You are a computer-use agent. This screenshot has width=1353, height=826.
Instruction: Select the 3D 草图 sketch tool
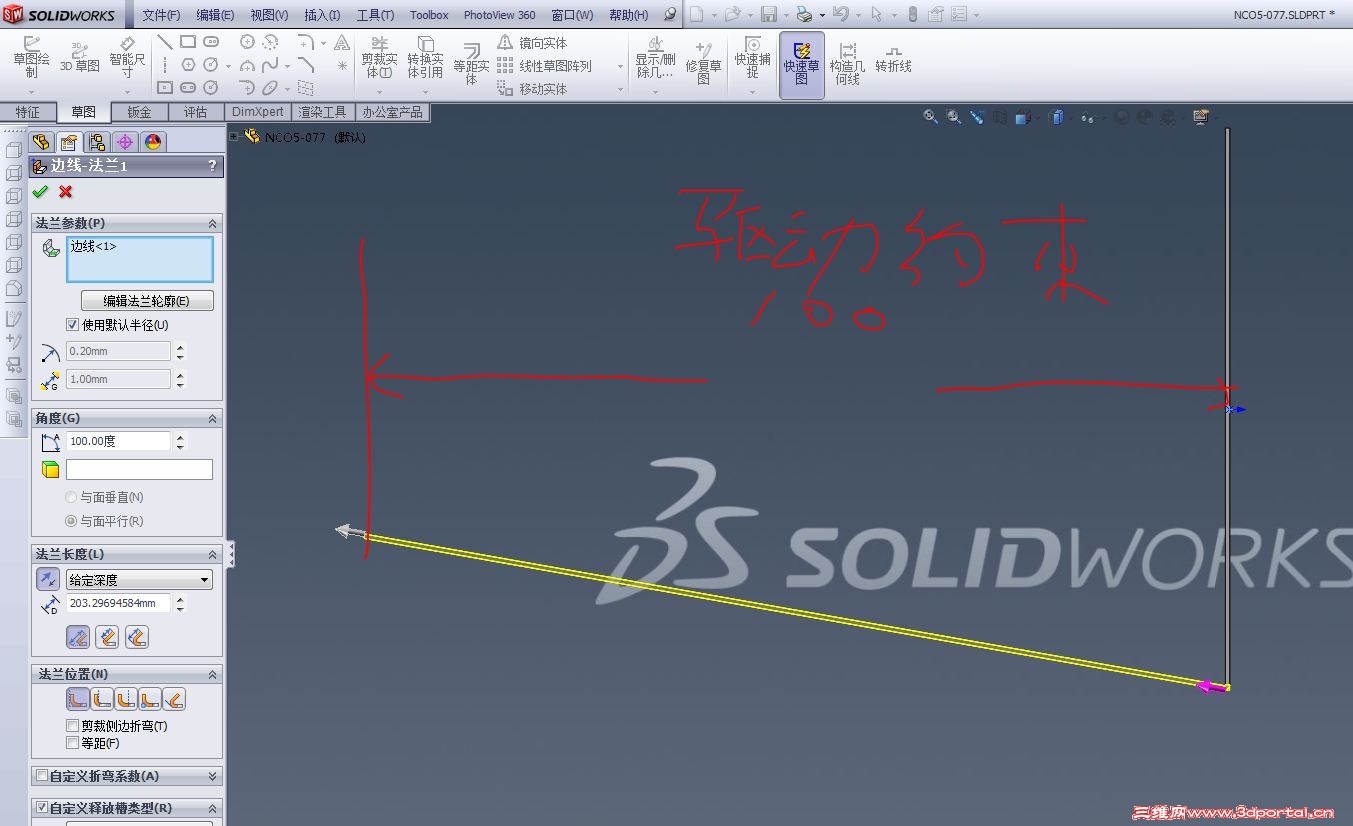(80, 59)
